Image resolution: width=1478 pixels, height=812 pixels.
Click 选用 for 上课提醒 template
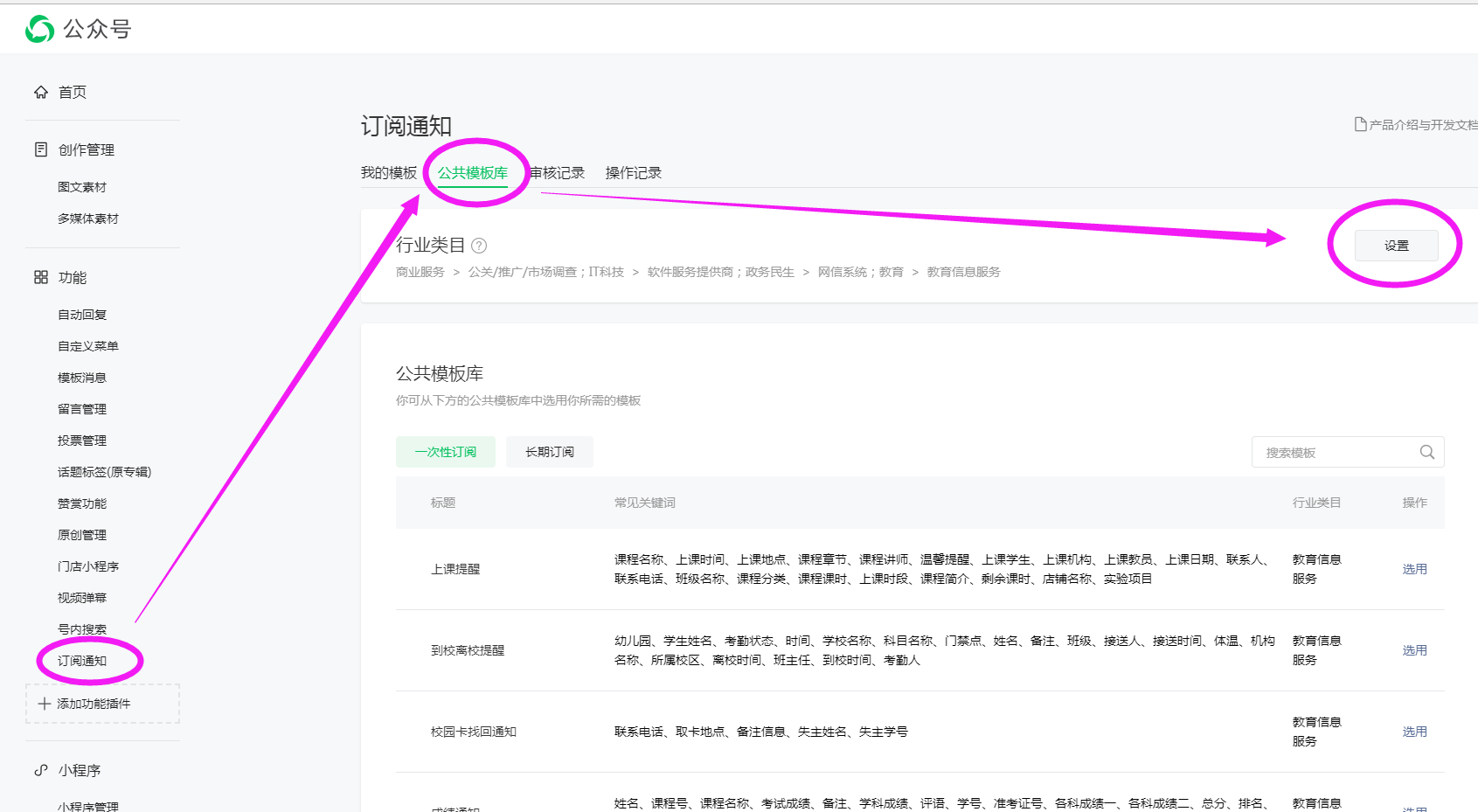[x=1414, y=569]
